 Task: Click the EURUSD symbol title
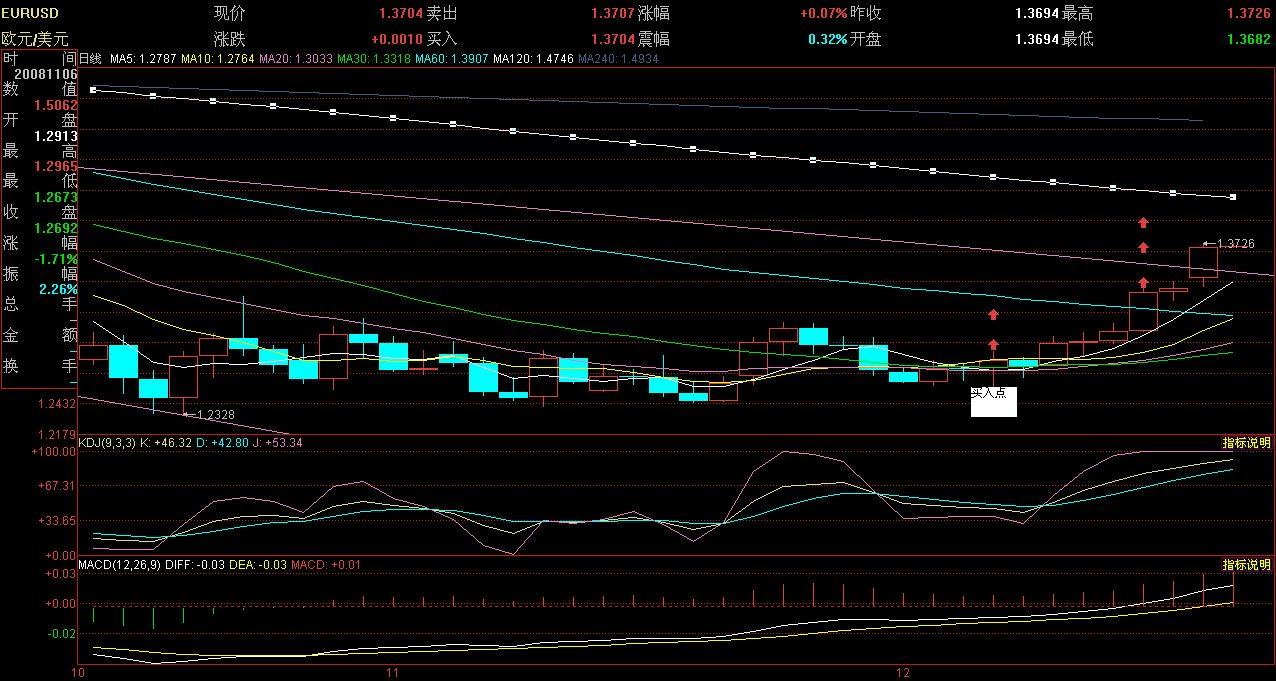point(30,13)
